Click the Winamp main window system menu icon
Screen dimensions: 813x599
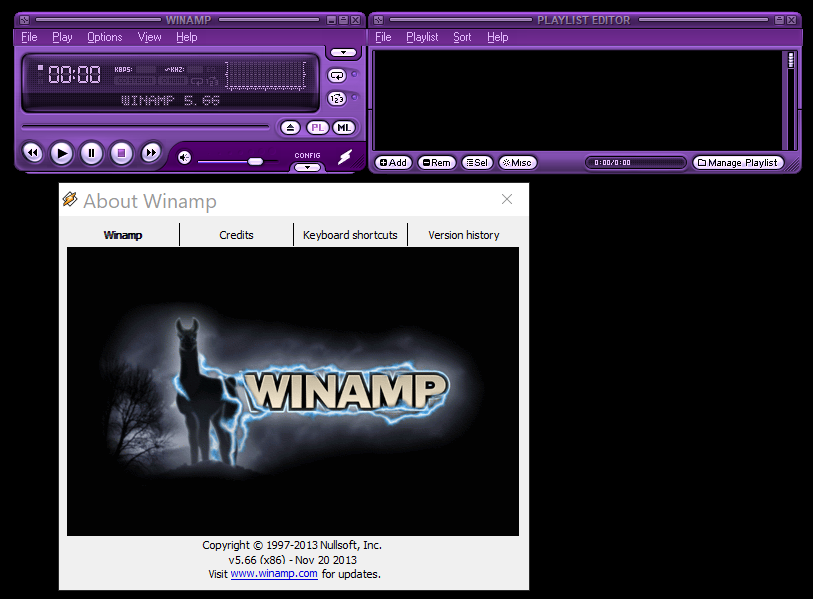pyautogui.click(x=24, y=20)
